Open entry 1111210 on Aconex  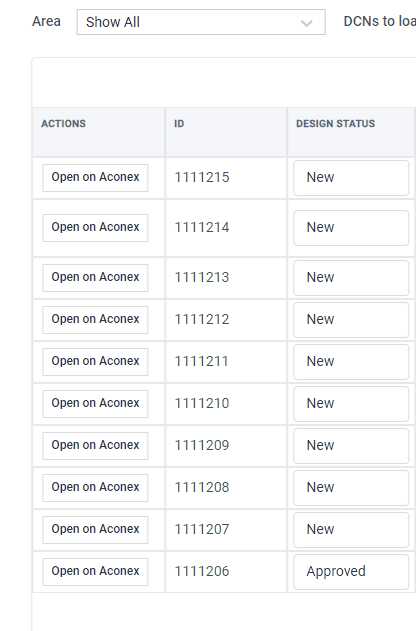(x=95, y=404)
